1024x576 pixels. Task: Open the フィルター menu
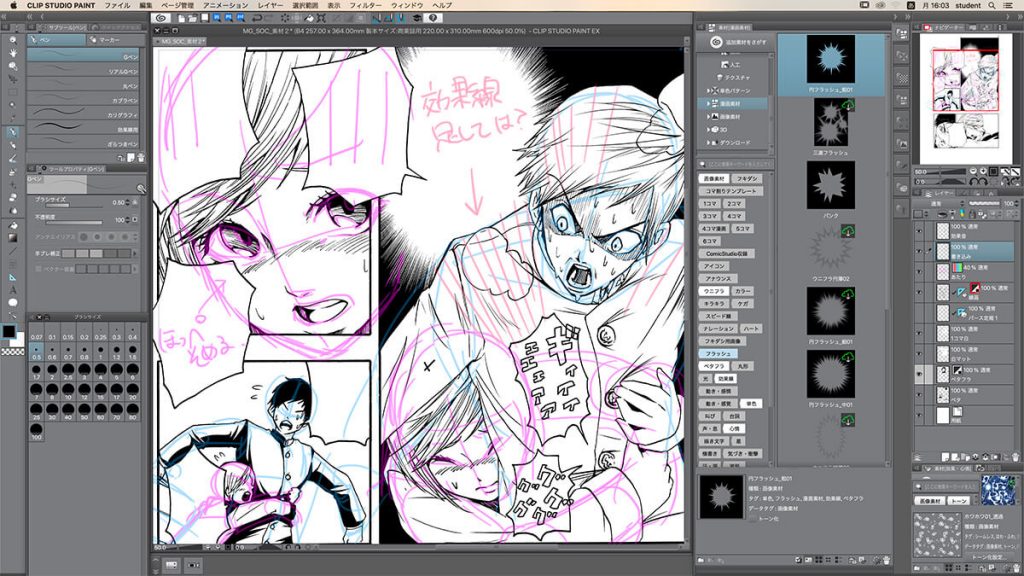366,5
